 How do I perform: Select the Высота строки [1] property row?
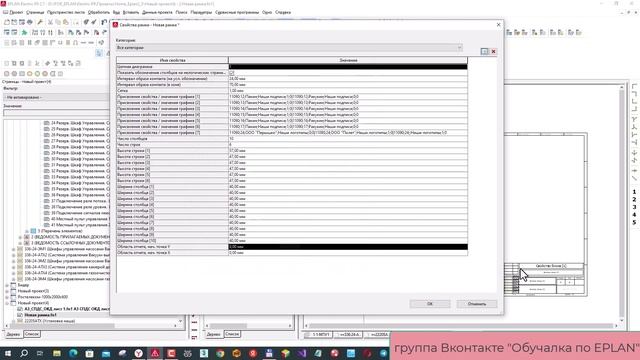[x=292, y=151]
